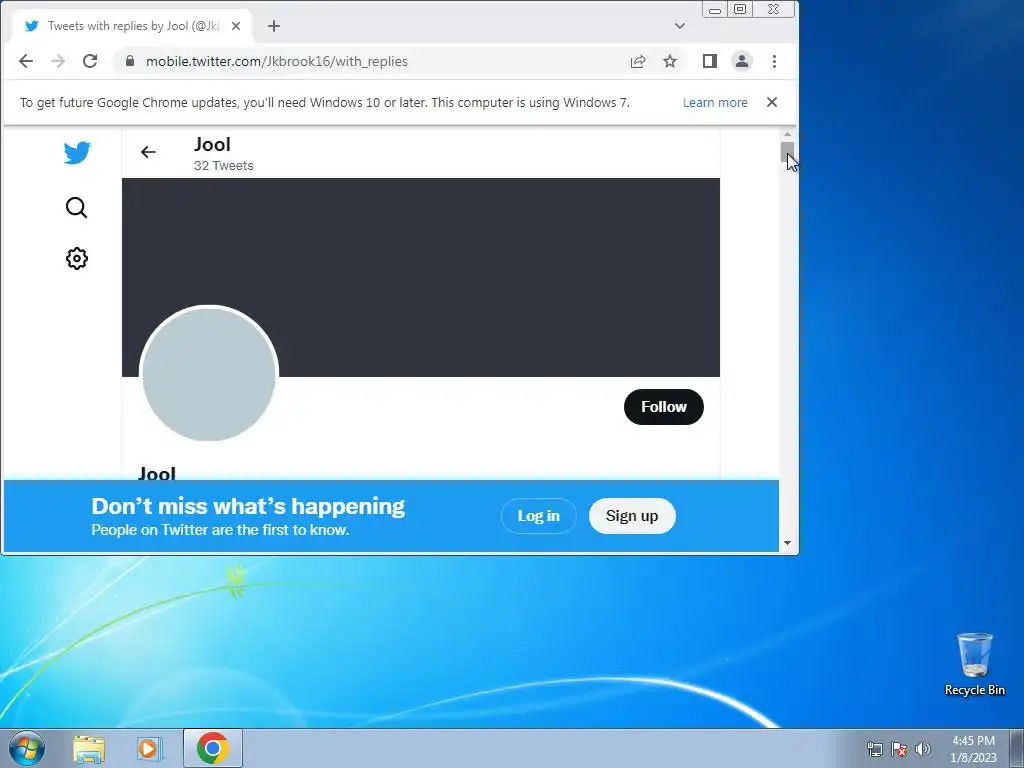Open Chrome three-dot menu

pos(775,61)
